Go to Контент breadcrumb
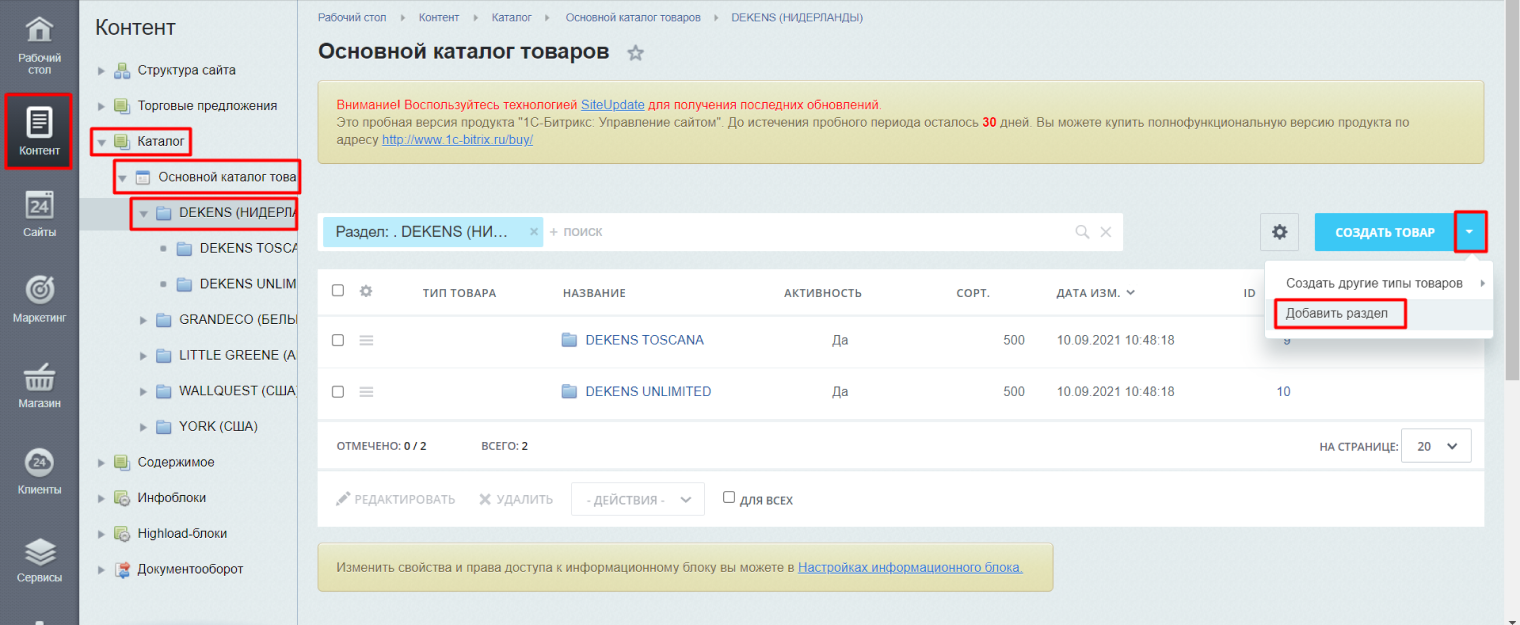Image resolution: width=1520 pixels, height=625 pixels. point(439,18)
